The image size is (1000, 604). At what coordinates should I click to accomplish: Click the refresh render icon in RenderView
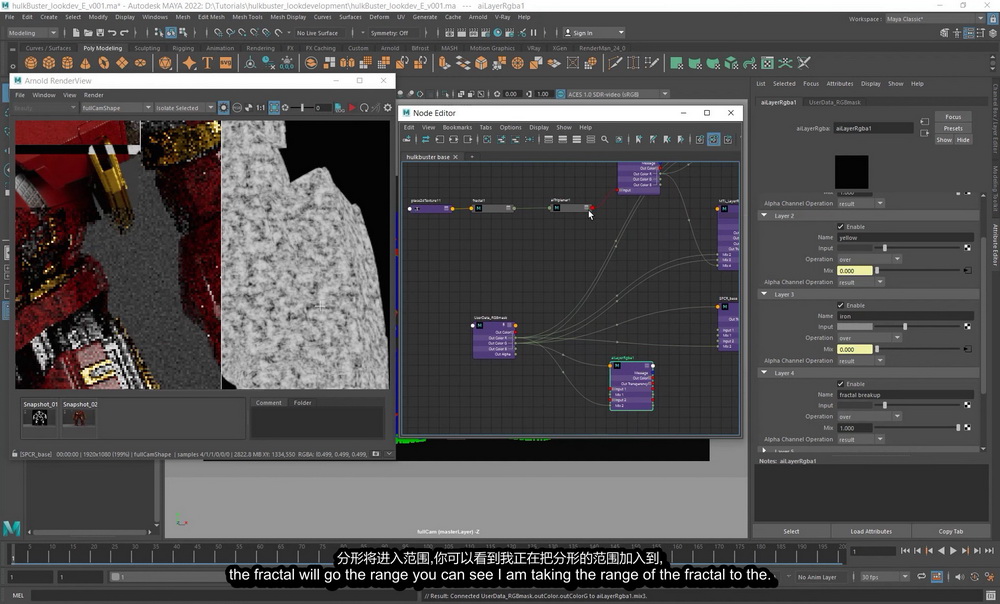point(364,108)
